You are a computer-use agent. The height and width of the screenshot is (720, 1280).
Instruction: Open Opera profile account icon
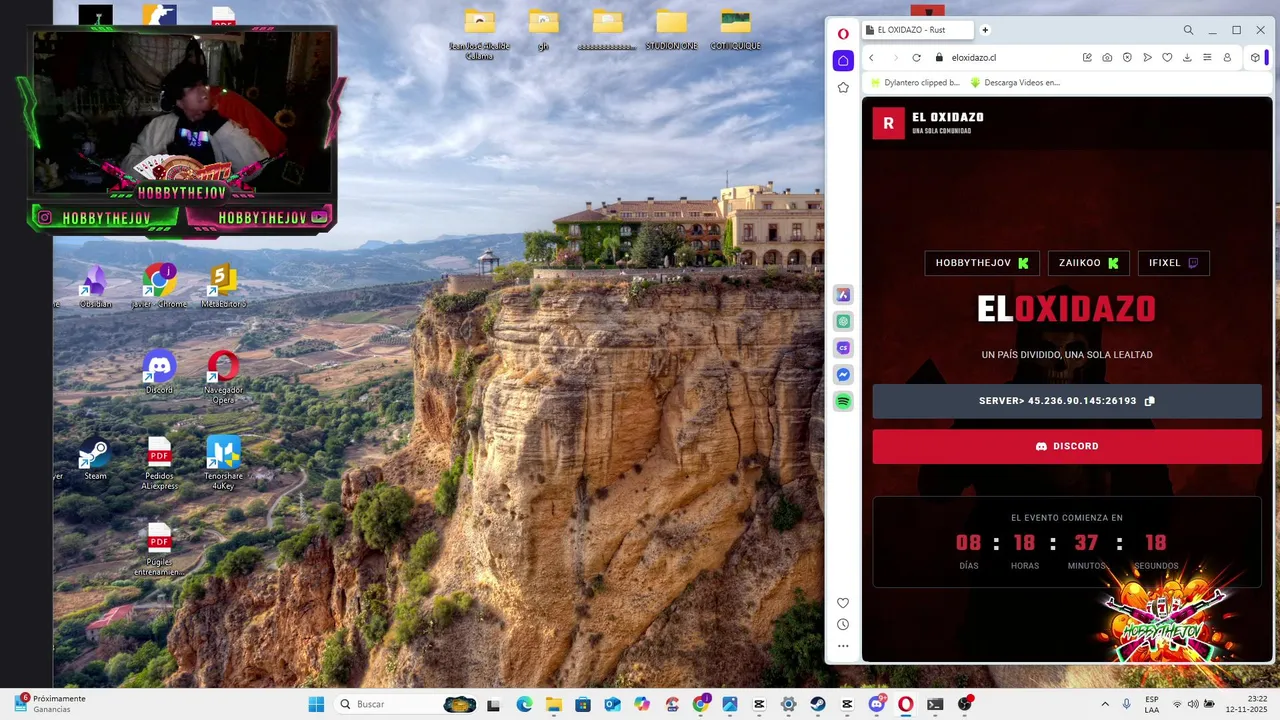1227,58
